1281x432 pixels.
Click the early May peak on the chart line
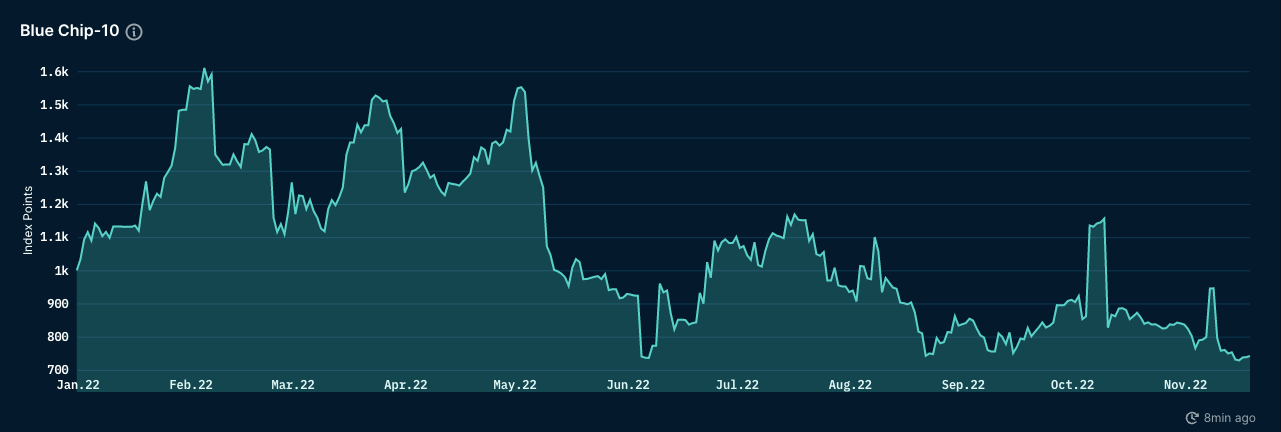pyautogui.click(x=521, y=88)
